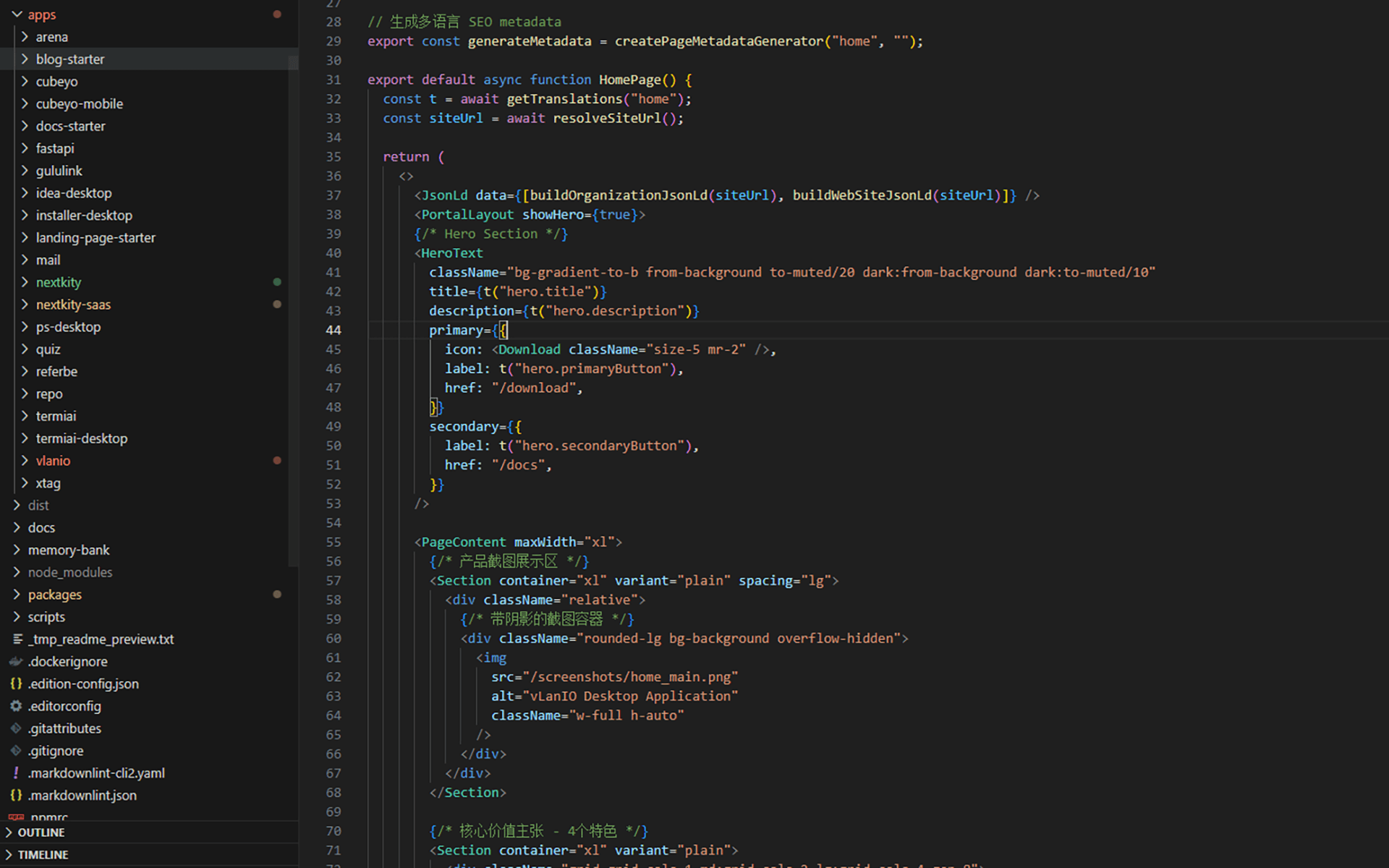Click the .editorconfig gear icon
The image size is (1389, 868).
pyautogui.click(x=17, y=706)
